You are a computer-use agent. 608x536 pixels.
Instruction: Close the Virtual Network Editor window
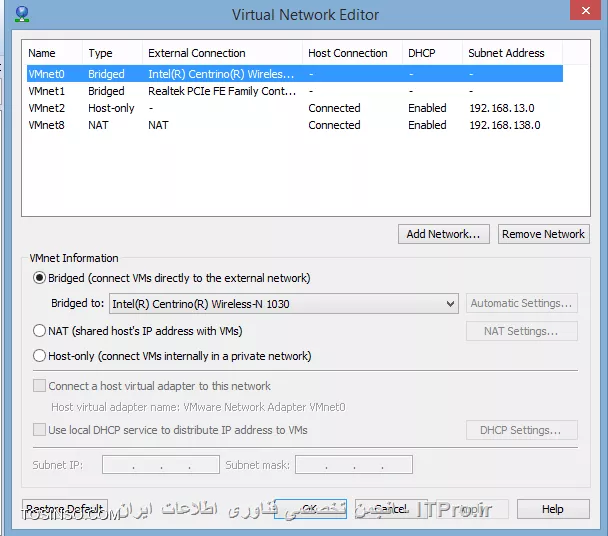[585, 10]
